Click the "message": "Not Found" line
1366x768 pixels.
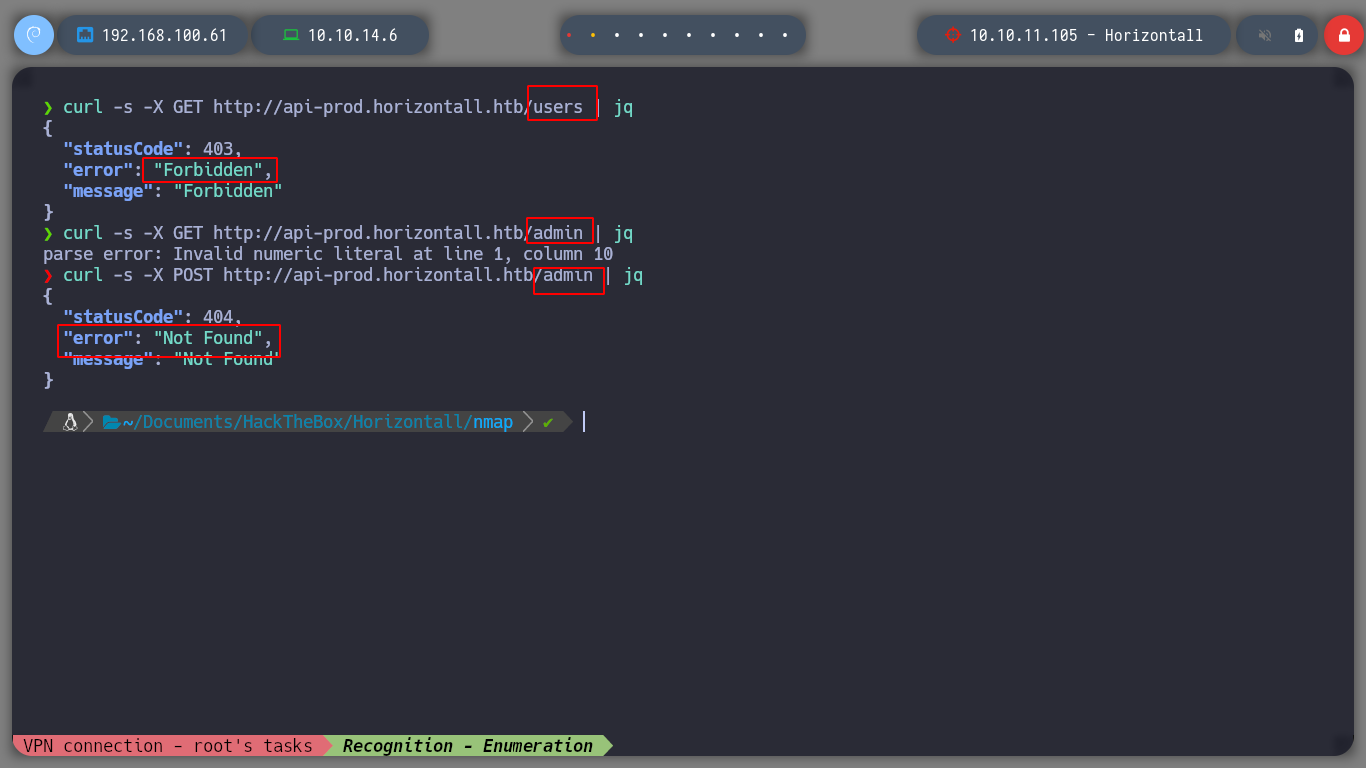[173, 359]
